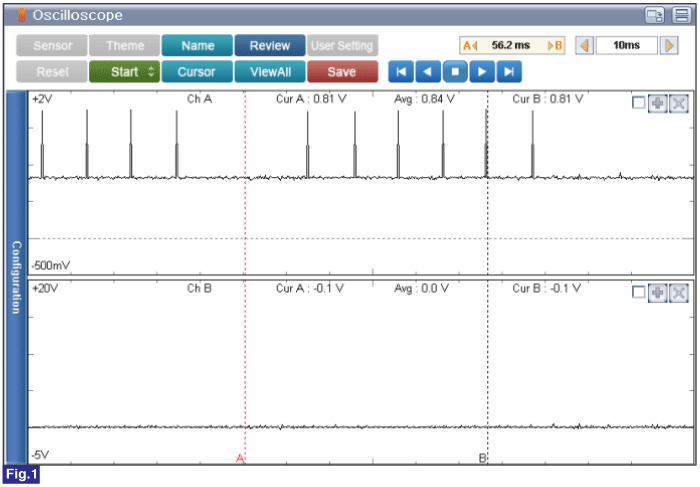Click the 10ms time base field

tap(626, 46)
